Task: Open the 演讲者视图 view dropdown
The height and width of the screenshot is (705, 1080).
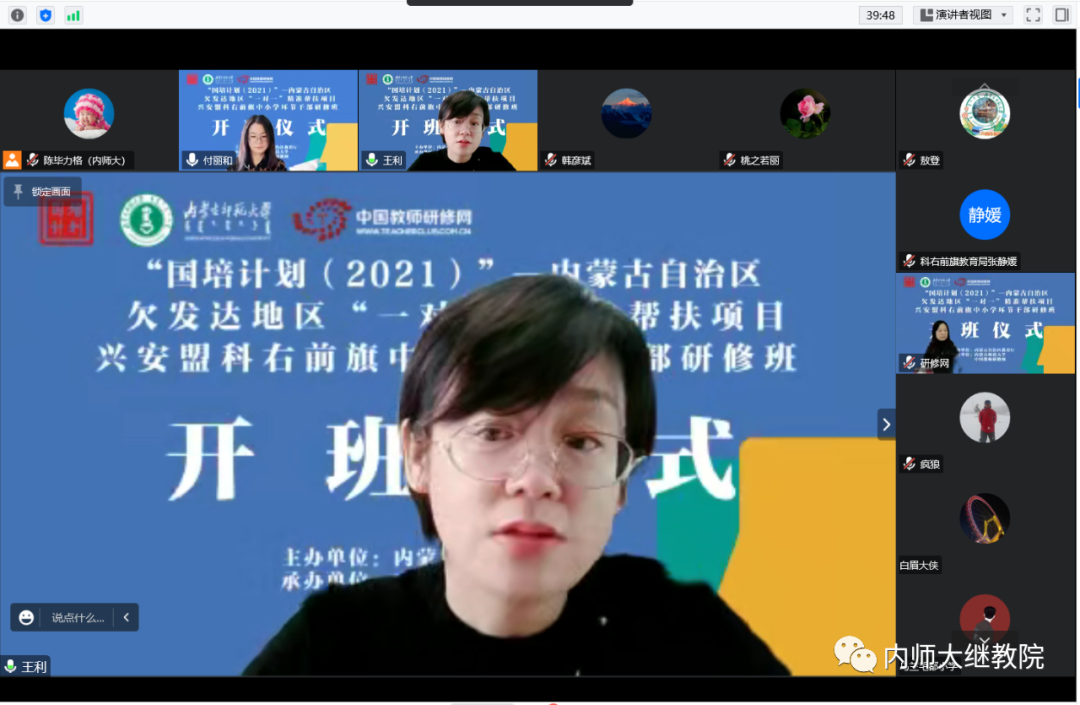Action: click(962, 15)
